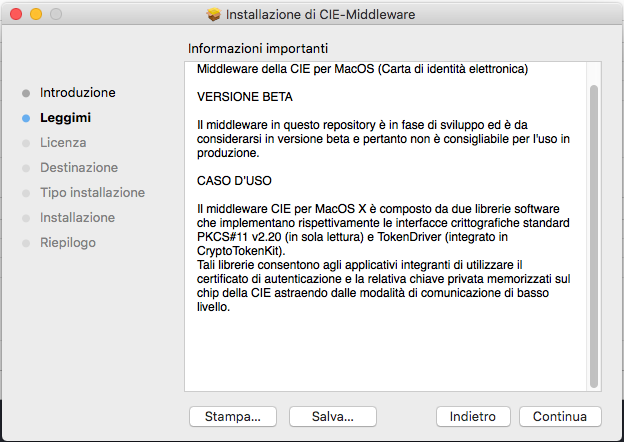Image resolution: width=624 pixels, height=442 pixels.
Task: Click the Introduzione step bullet
Action: point(26,93)
